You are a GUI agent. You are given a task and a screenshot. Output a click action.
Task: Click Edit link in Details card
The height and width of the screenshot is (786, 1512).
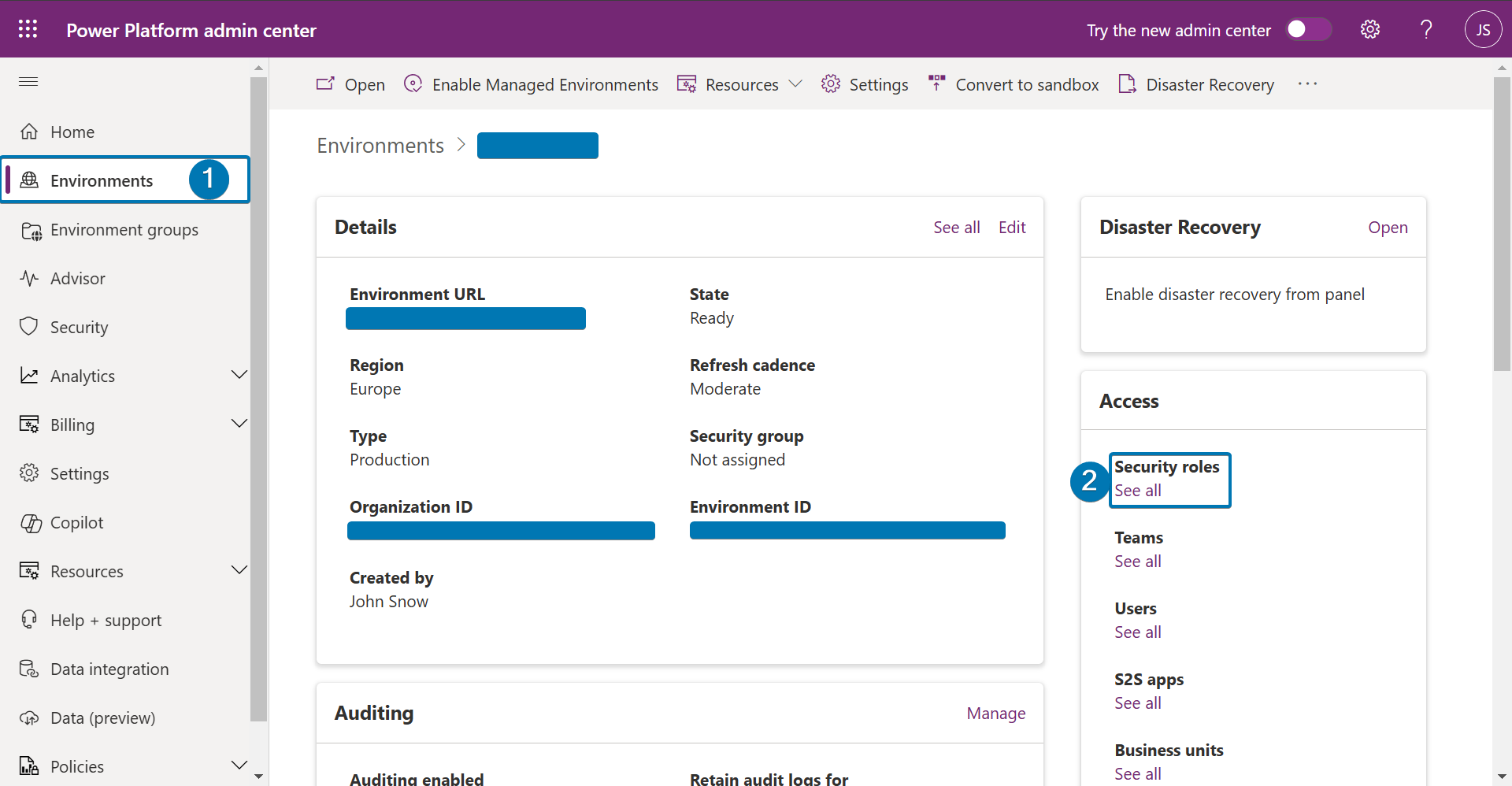click(1012, 228)
